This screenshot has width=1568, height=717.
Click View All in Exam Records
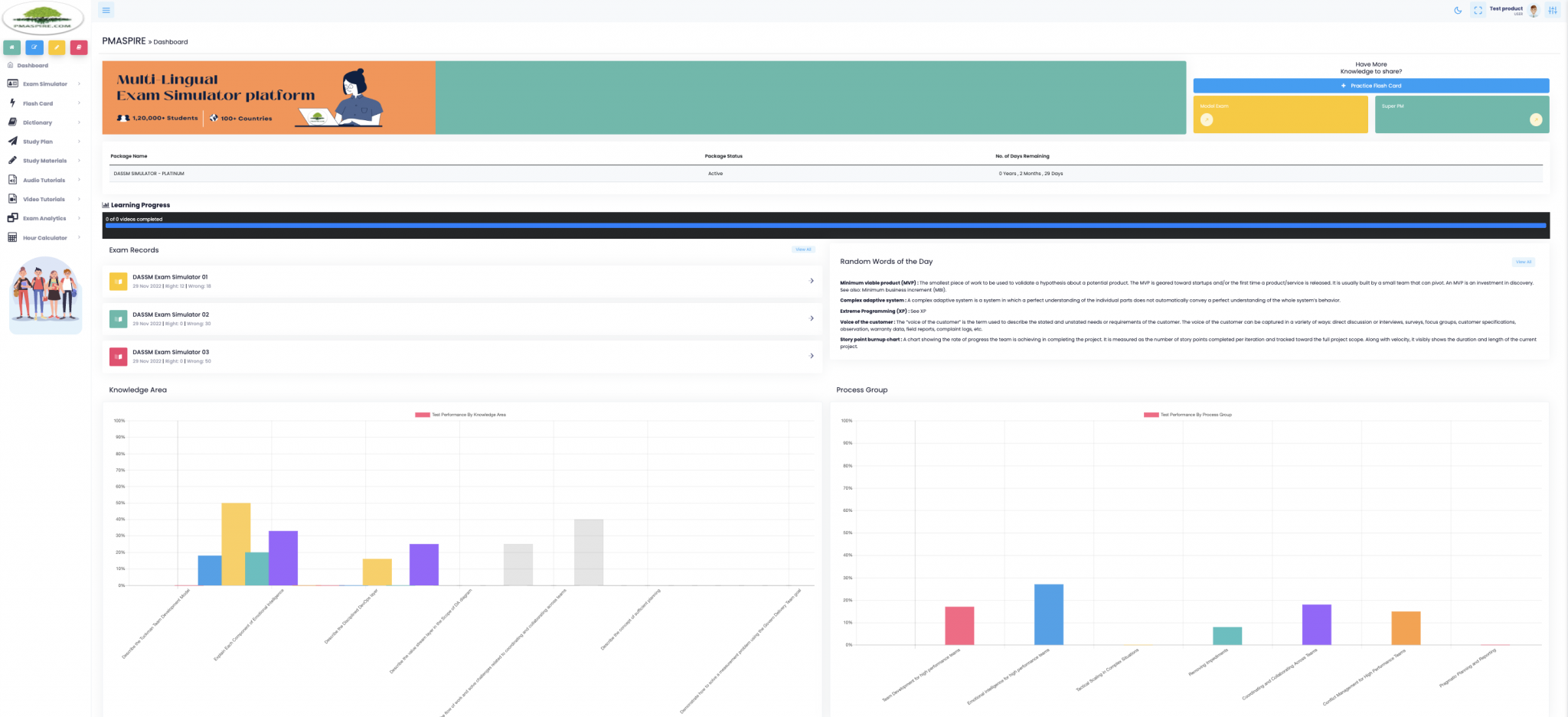coord(803,249)
